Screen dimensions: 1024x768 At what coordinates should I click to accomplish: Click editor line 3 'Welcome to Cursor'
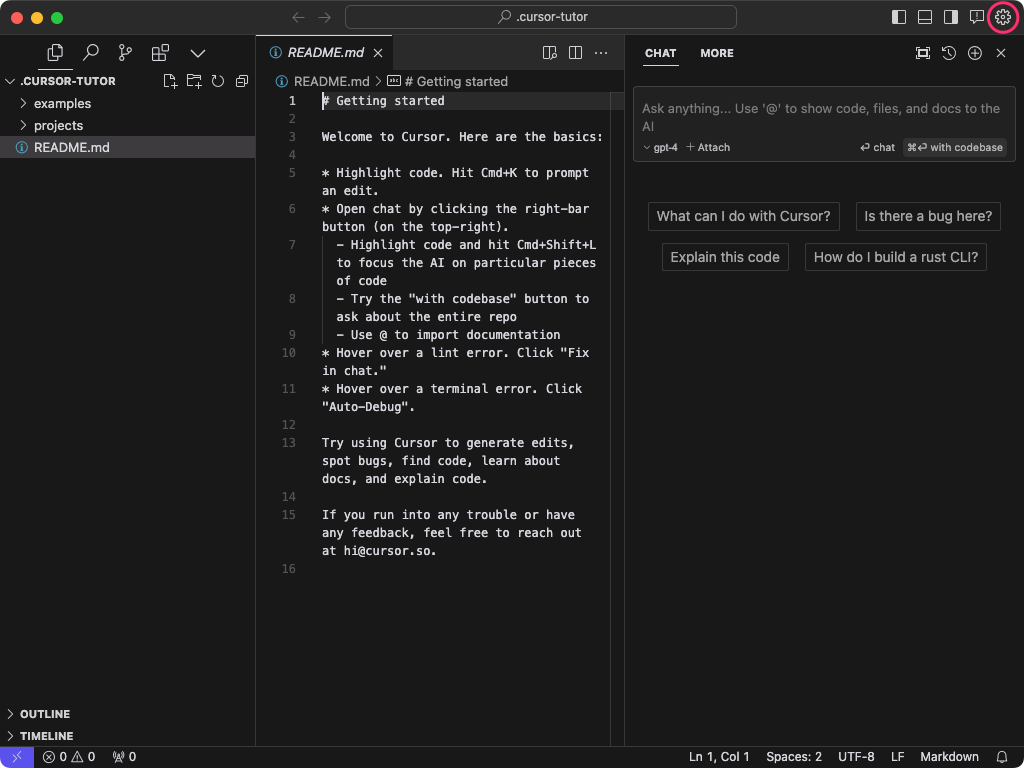pyautogui.click(x=462, y=136)
